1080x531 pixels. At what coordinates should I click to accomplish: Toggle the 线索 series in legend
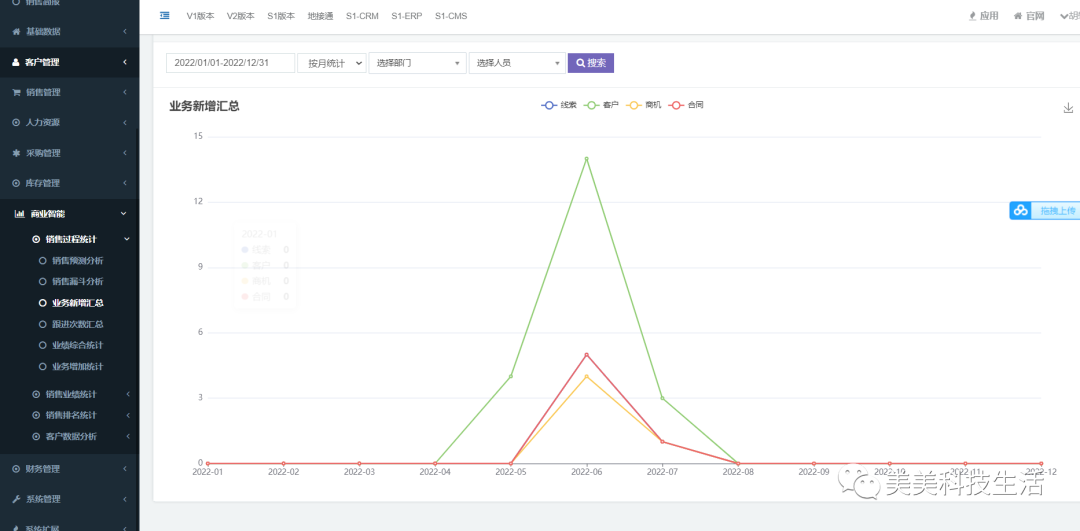pos(559,105)
